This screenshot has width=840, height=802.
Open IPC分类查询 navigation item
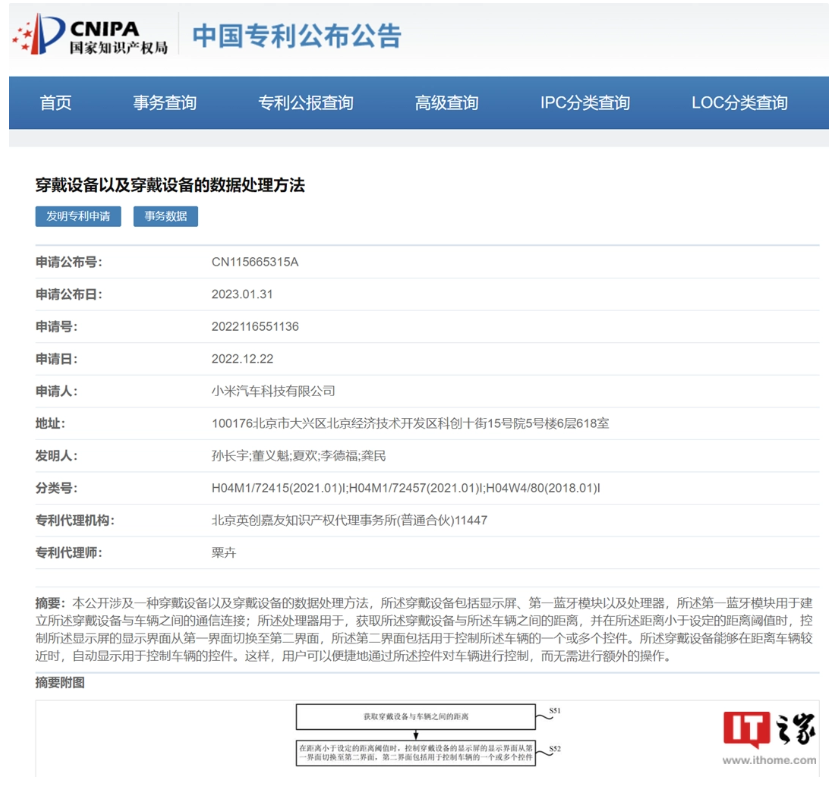[x=585, y=103]
